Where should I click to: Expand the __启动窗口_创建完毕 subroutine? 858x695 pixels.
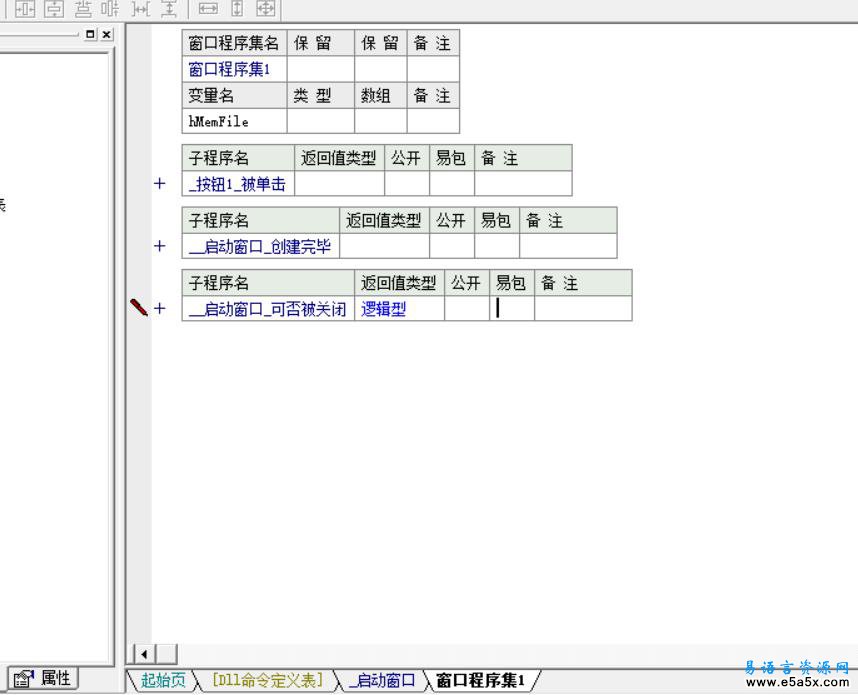159,246
